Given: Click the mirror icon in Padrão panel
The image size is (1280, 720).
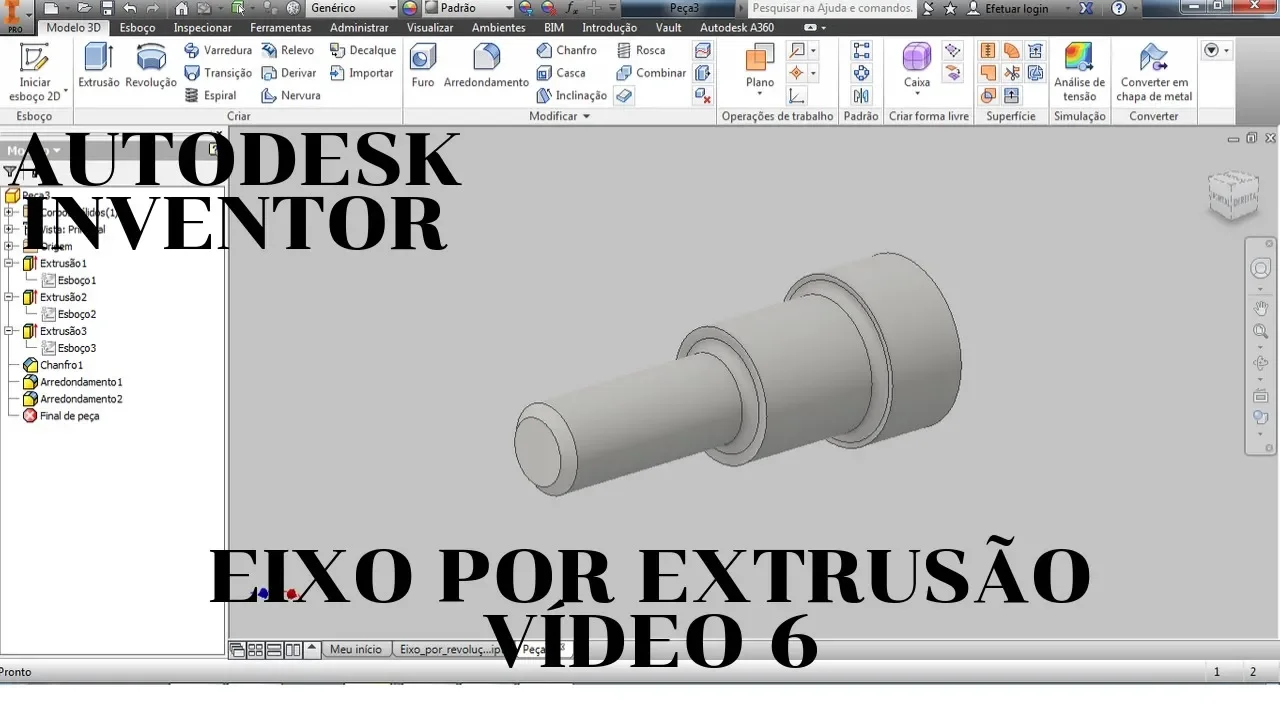Looking at the screenshot, I should 861,96.
